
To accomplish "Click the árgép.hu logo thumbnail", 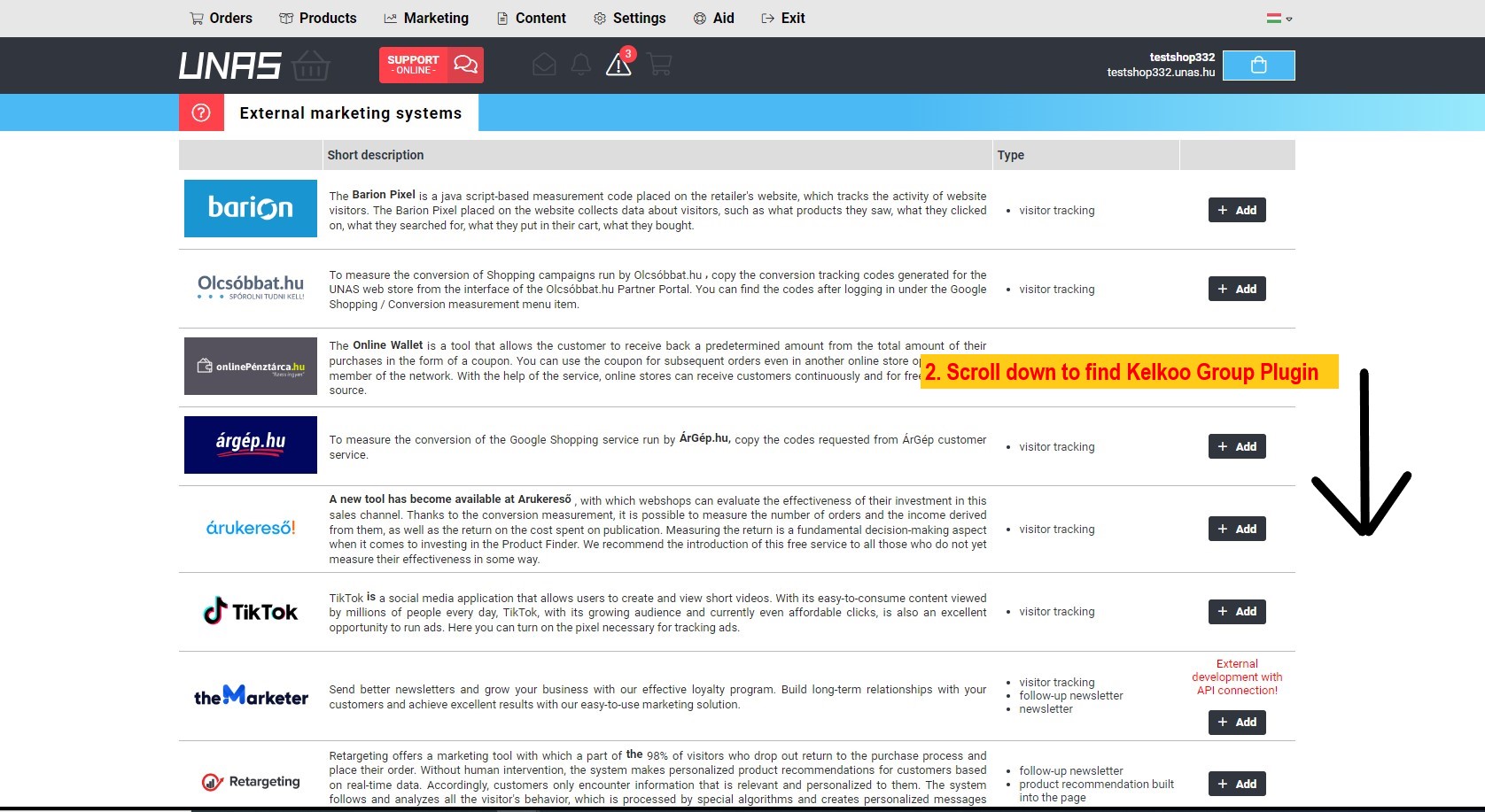I will coord(250,445).
